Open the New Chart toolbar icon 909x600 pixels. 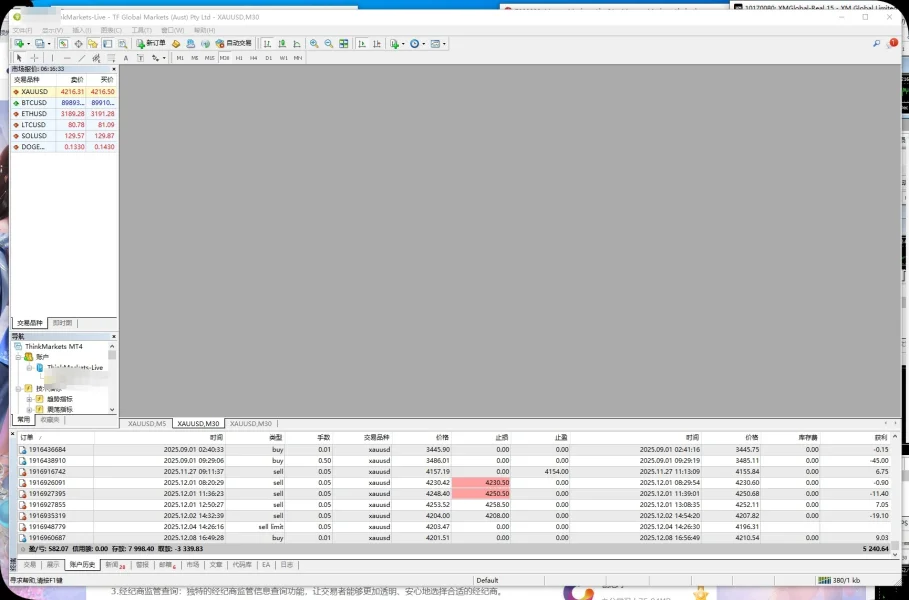(x=19, y=43)
